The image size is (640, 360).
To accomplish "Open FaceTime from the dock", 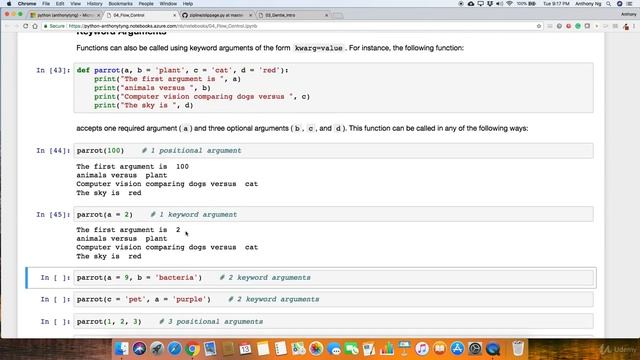I will [351, 349].
